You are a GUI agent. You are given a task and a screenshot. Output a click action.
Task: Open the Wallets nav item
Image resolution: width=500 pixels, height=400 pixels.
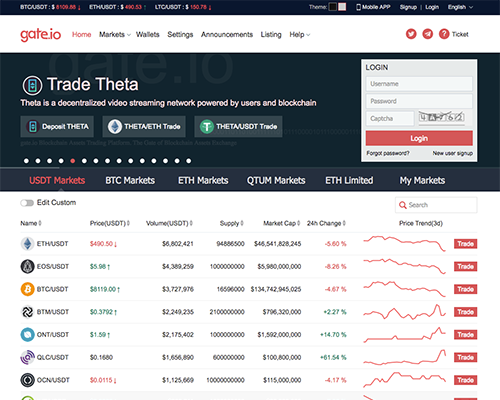pyautogui.click(x=148, y=34)
